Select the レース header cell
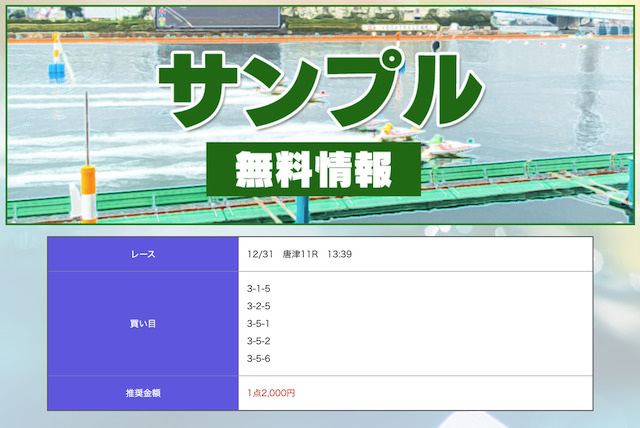The width and height of the screenshot is (640, 428). point(143,254)
